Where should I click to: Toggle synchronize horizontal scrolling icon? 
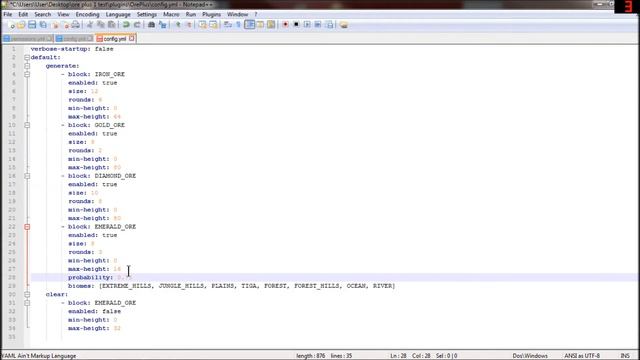pyautogui.click(x=213, y=25)
